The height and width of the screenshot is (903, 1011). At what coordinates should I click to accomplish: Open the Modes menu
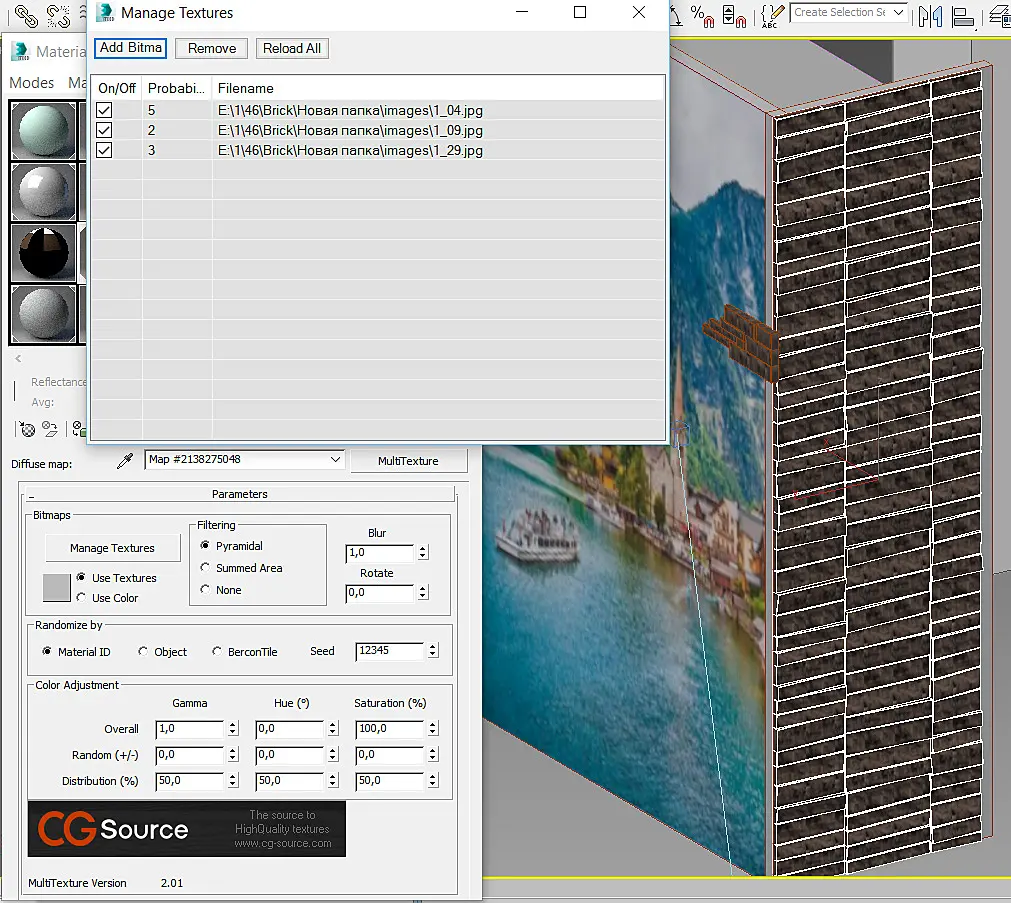point(32,83)
